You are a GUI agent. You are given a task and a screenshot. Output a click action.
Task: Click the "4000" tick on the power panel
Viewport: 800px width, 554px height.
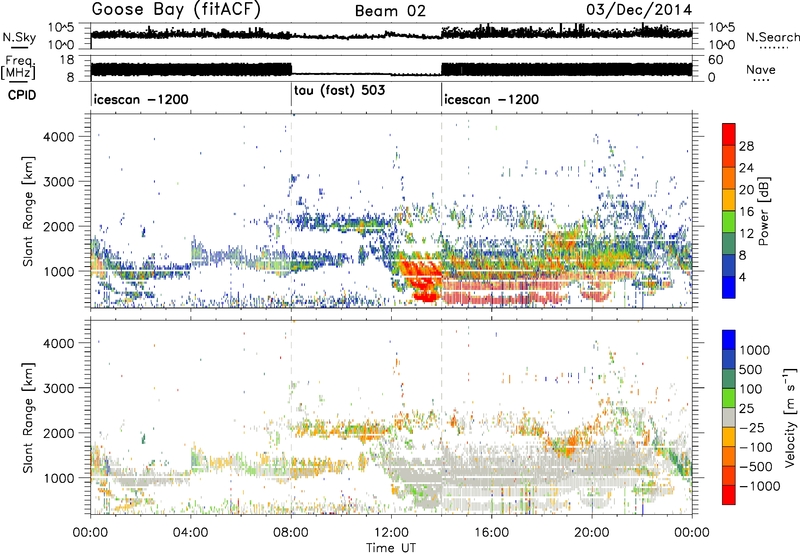(x=58, y=137)
